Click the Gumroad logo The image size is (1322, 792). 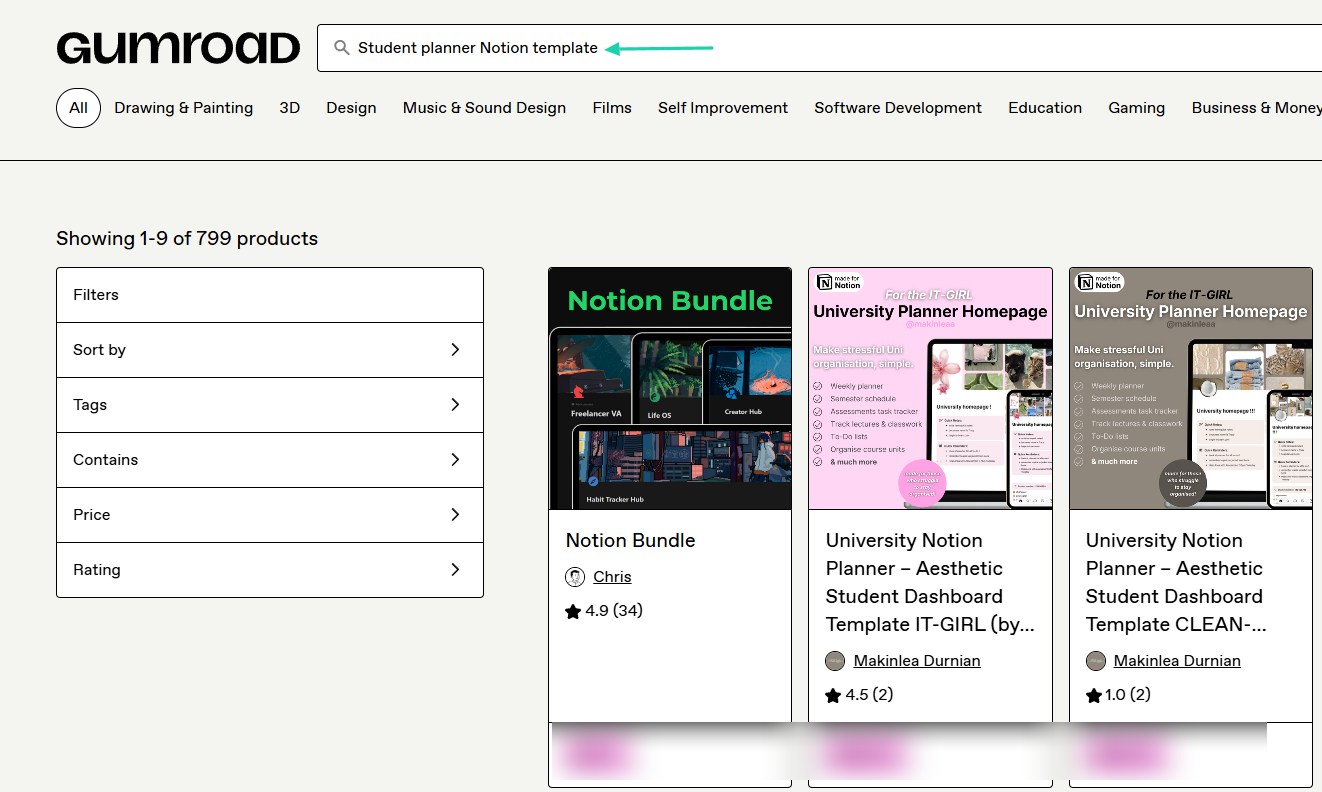[178, 48]
